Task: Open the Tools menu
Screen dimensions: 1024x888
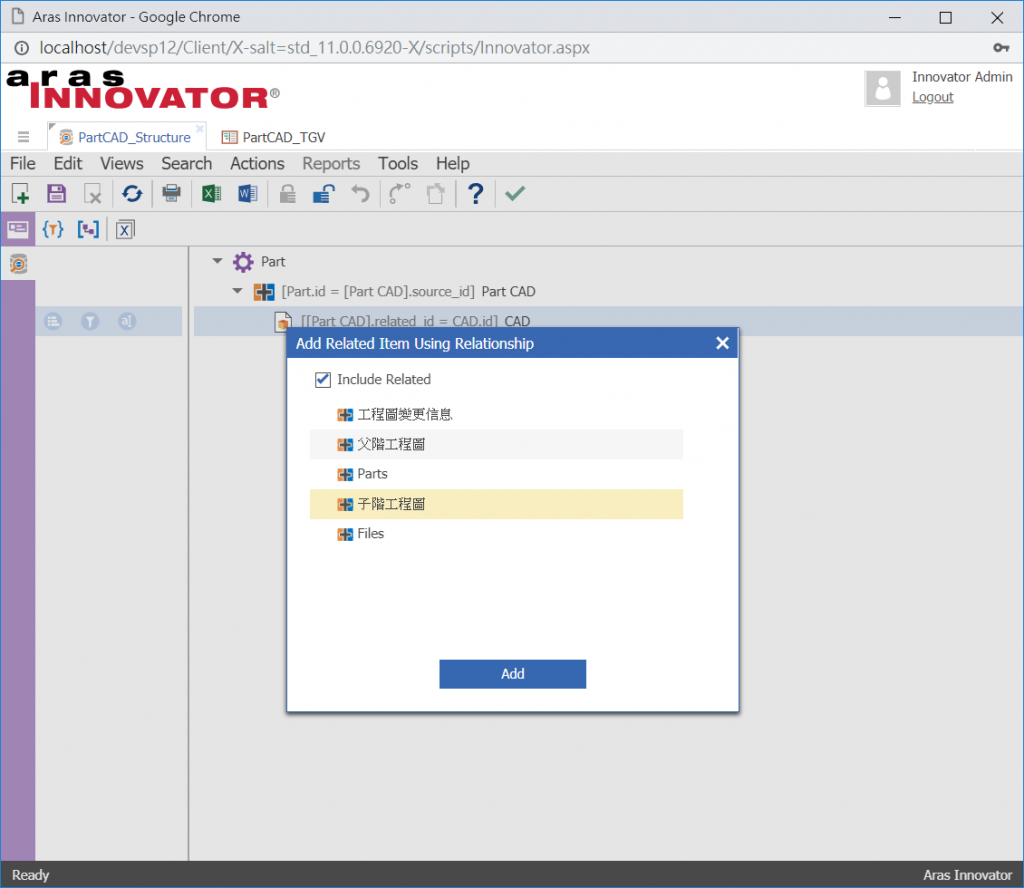Action: tap(398, 163)
